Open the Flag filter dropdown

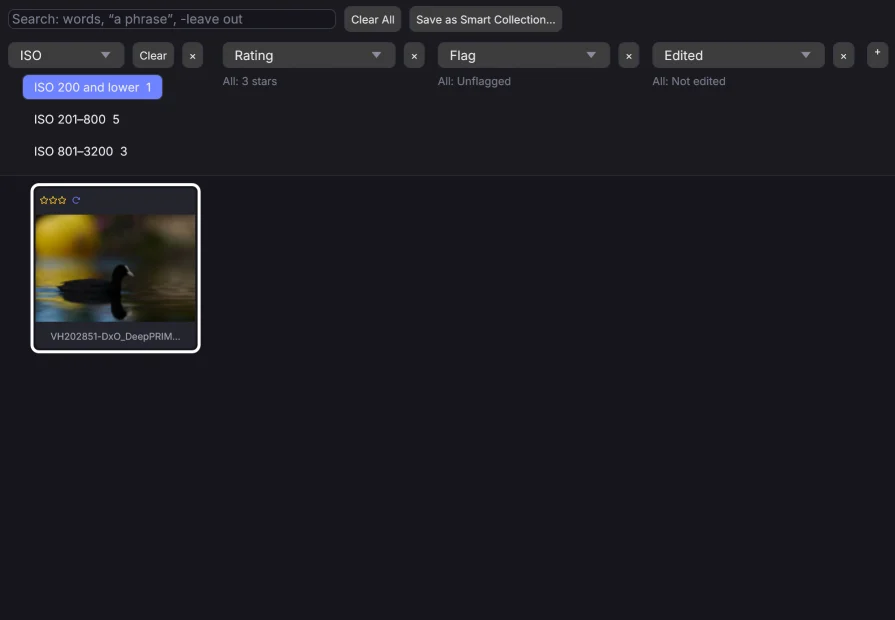coord(523,55)
